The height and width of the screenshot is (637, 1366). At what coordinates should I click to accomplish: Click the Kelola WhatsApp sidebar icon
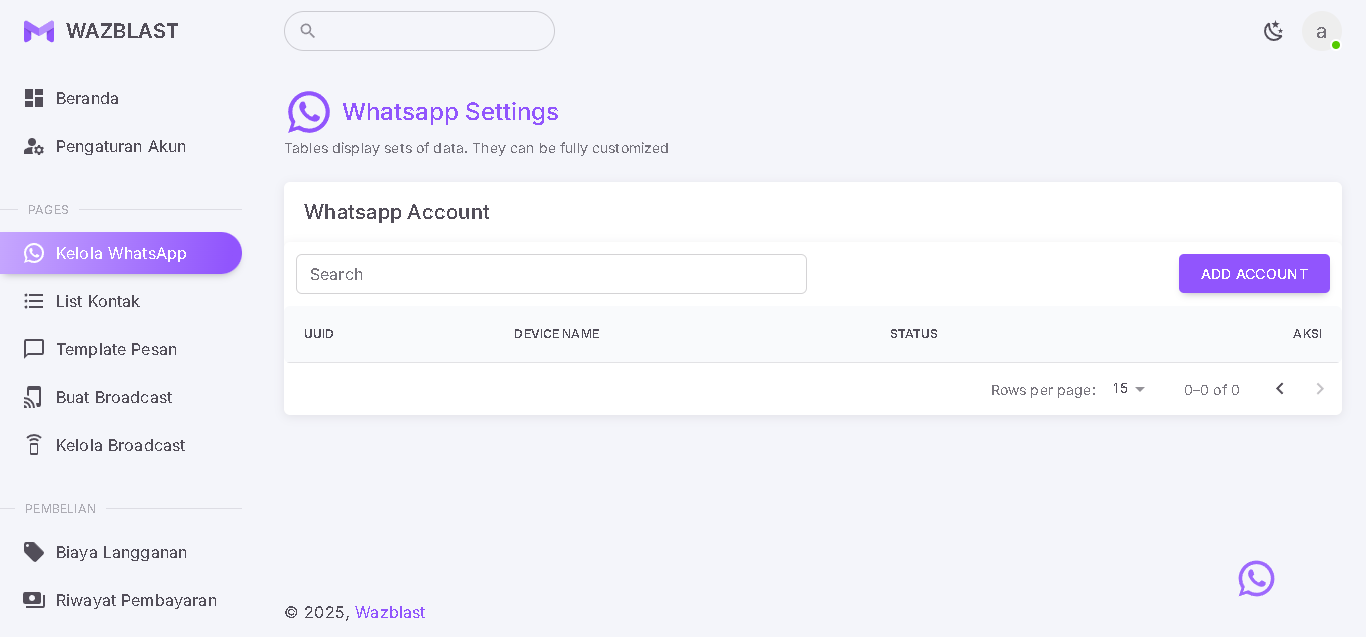pyautogui.click(x=34, y=253)
